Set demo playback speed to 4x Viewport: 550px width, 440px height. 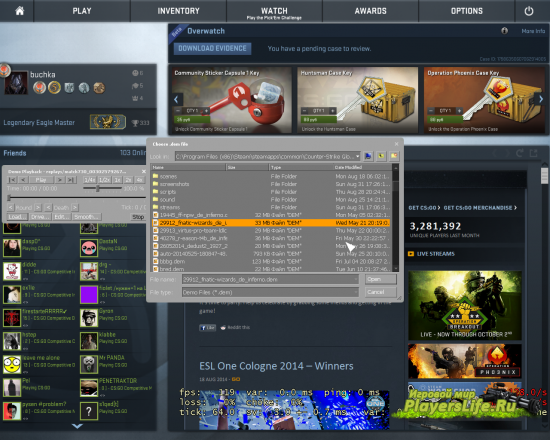140,180
